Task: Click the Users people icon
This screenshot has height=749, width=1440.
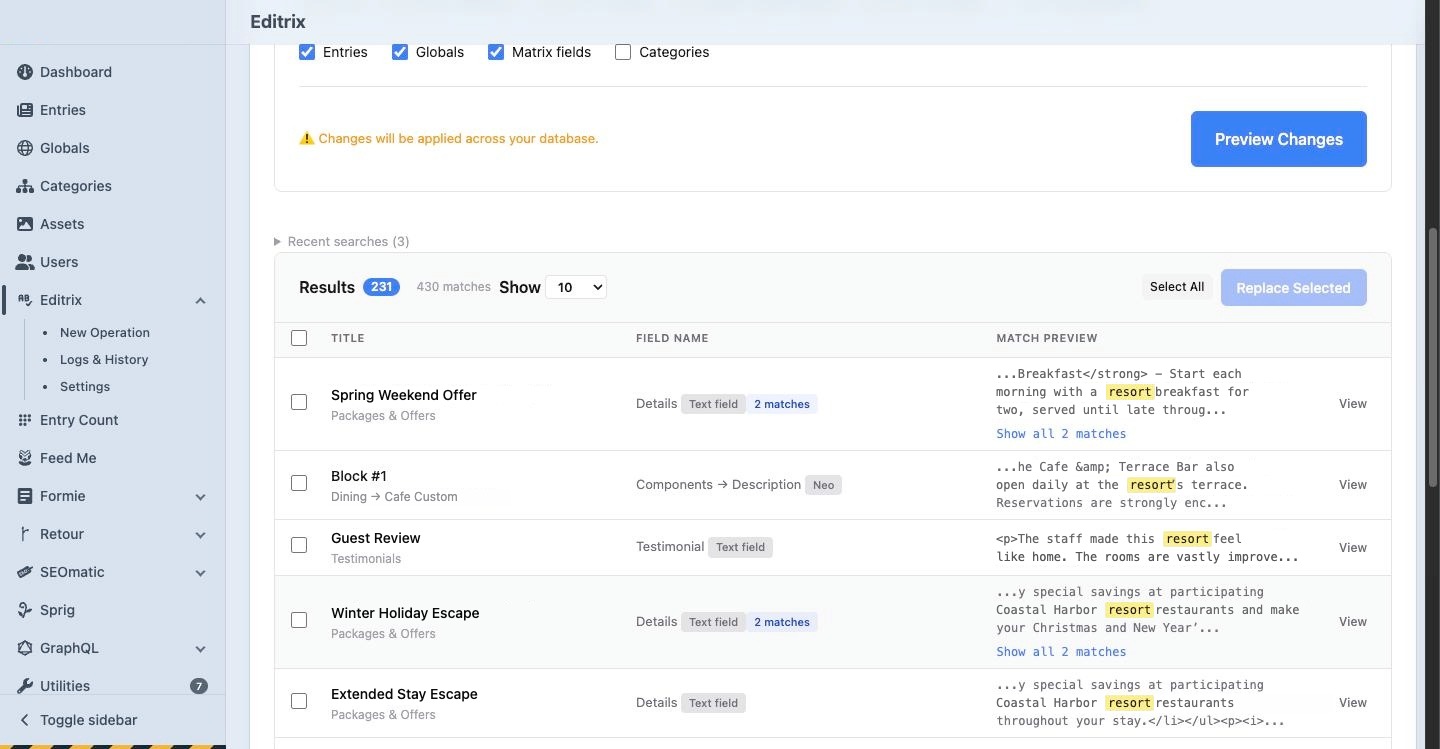Action: (25, 262)
